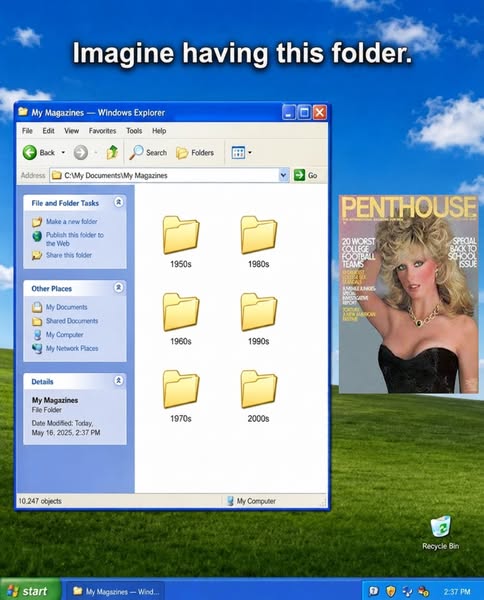Open the Views icon in toolbar

click(238, 152)
